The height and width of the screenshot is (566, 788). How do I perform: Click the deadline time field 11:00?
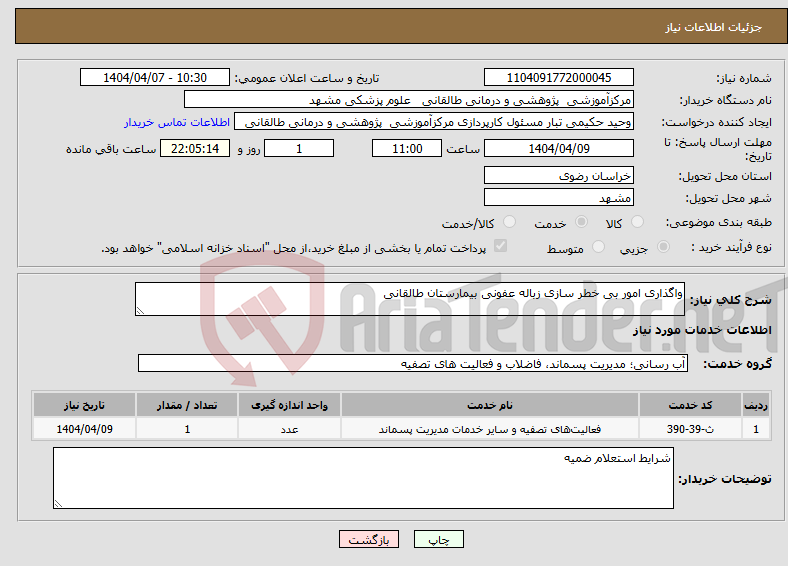click(x=407, y=148)
